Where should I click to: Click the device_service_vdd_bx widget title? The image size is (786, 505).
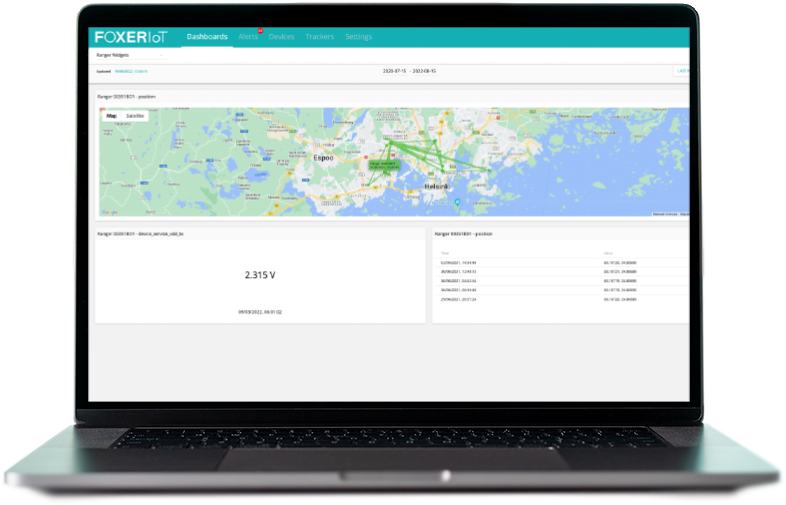(x=140, y=234)
